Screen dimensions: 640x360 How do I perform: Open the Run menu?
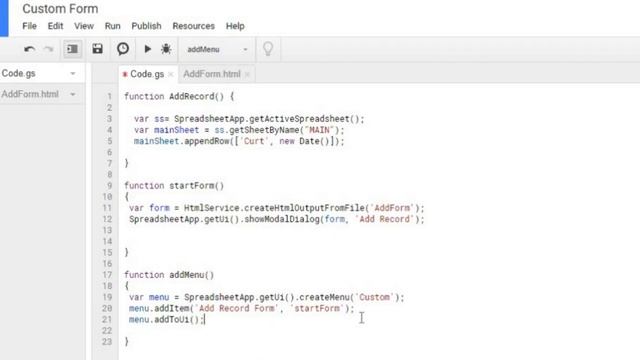click(x=112, y=26)
